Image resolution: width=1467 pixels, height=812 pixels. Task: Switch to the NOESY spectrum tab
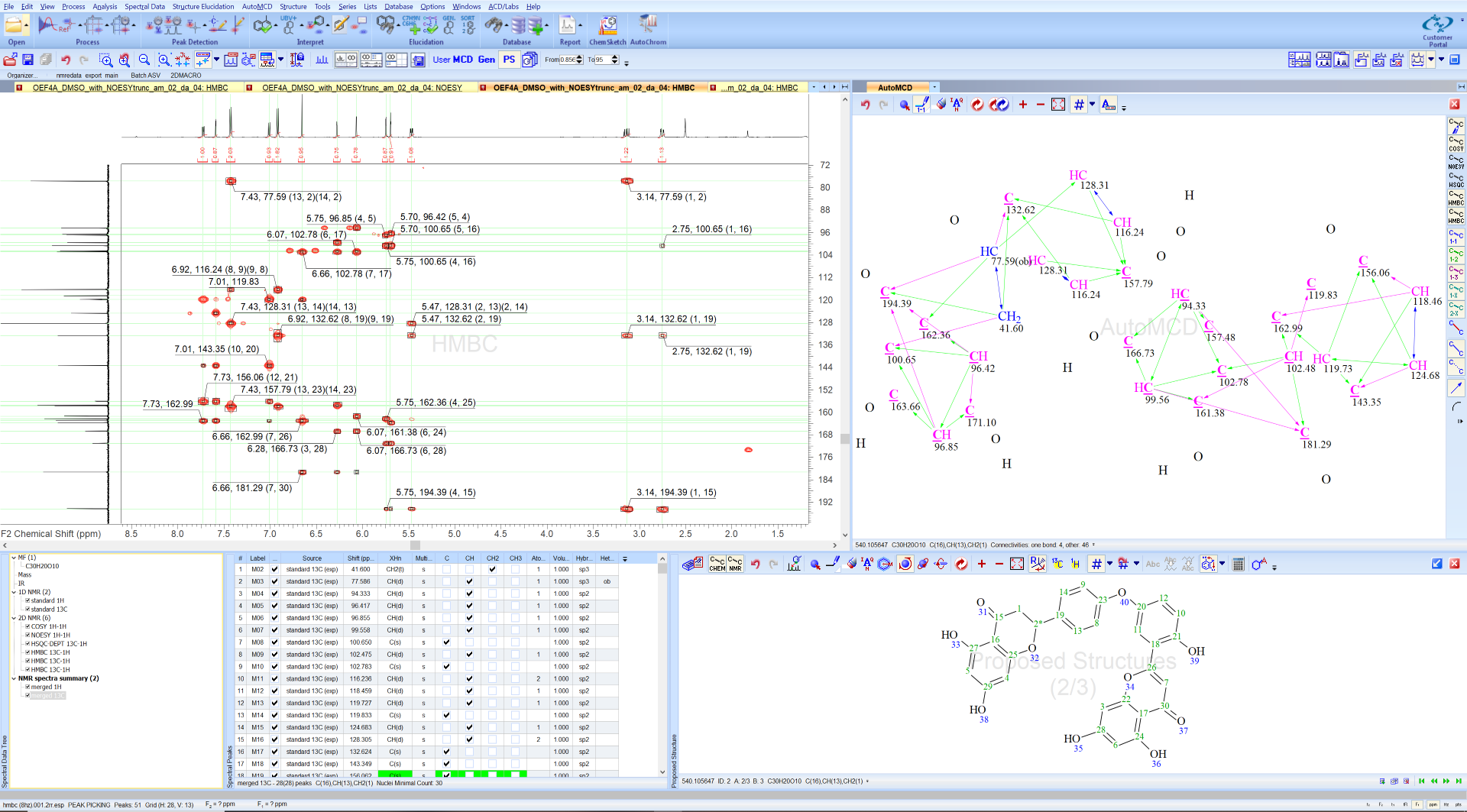pos(361,88)
